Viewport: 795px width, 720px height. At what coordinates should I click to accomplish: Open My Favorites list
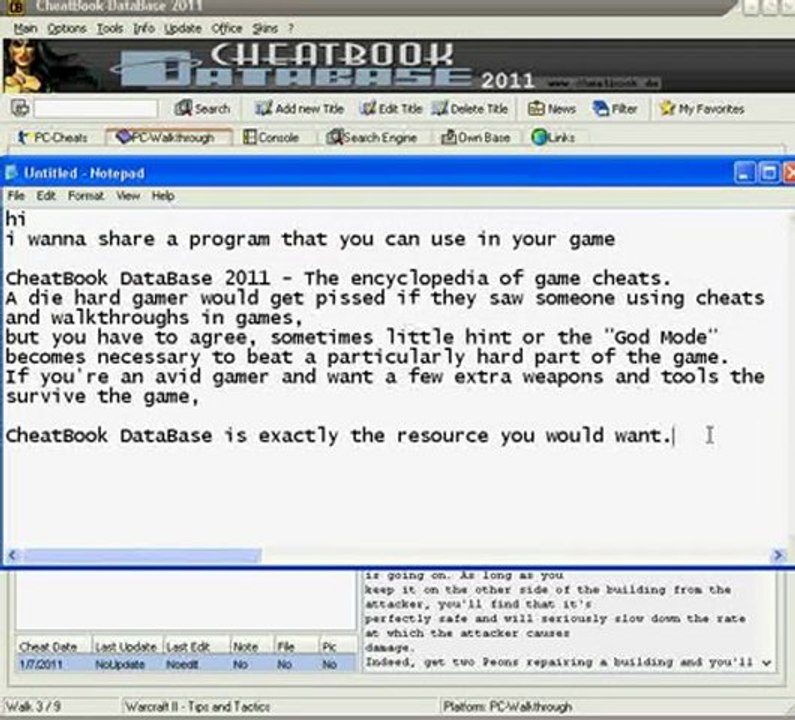click(x=702, y=108)
